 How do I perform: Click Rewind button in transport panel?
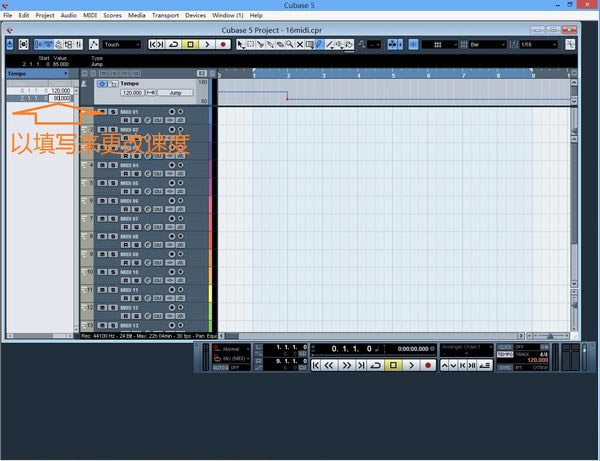(329, 366)
